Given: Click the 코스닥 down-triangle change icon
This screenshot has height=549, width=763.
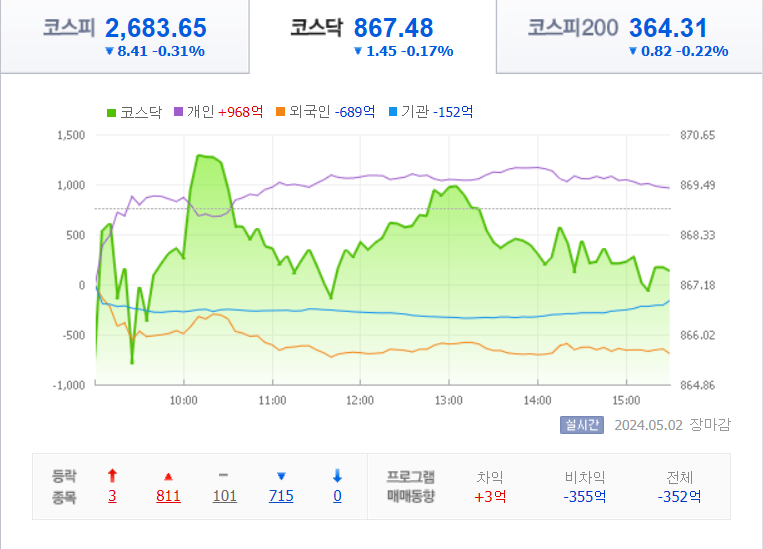Looking at the screenshot, I should tap(358, 51).
